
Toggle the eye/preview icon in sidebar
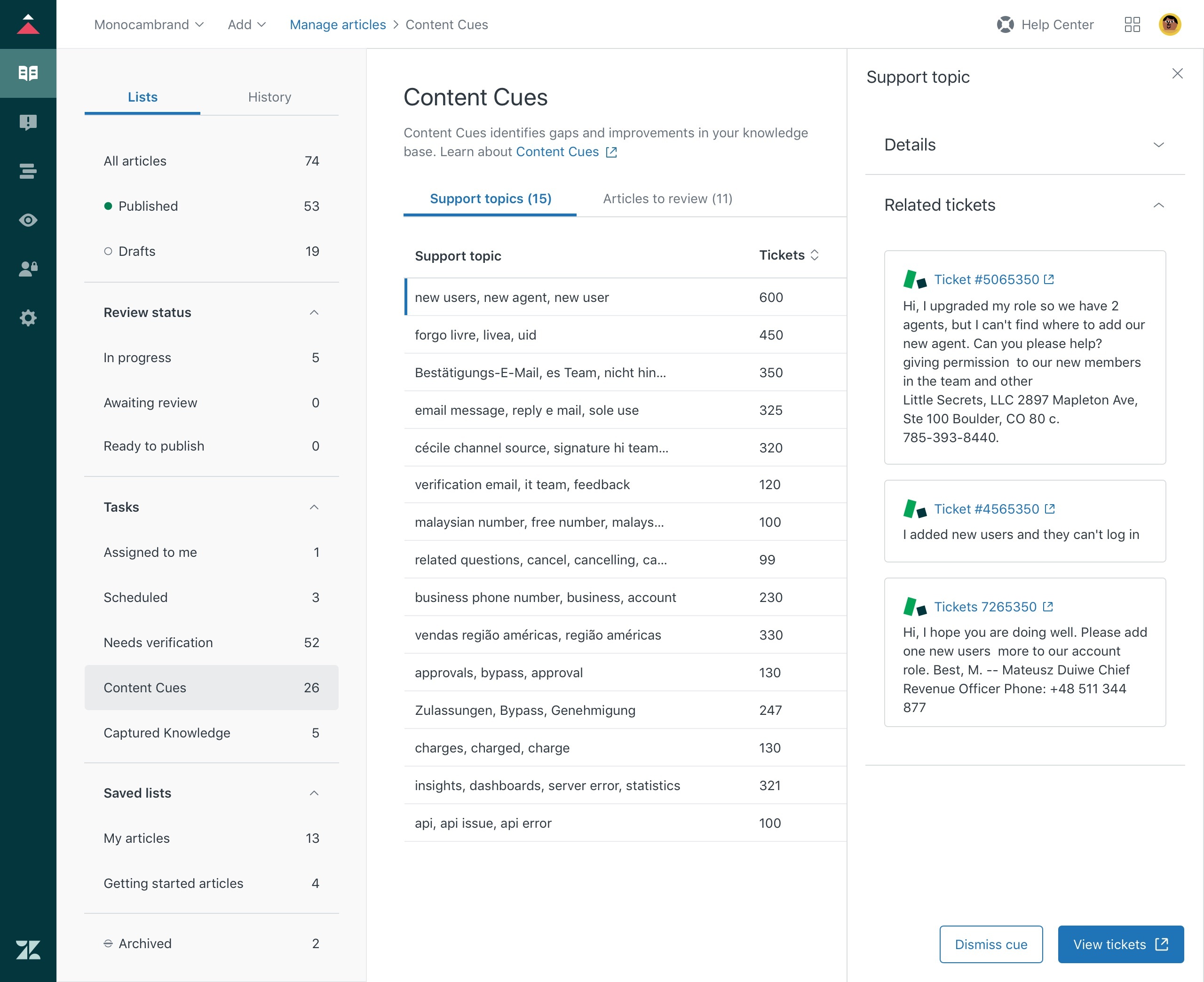(x=28, y=220)
